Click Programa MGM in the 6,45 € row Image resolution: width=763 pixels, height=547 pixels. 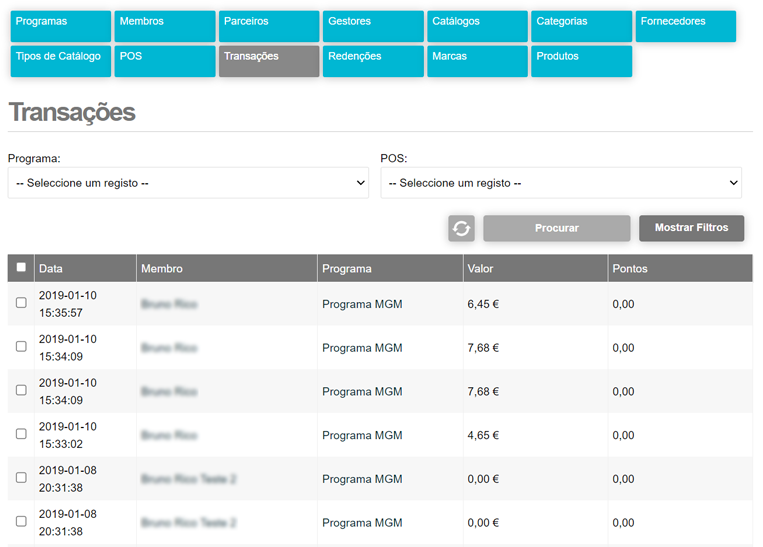[x=362, y=304]
